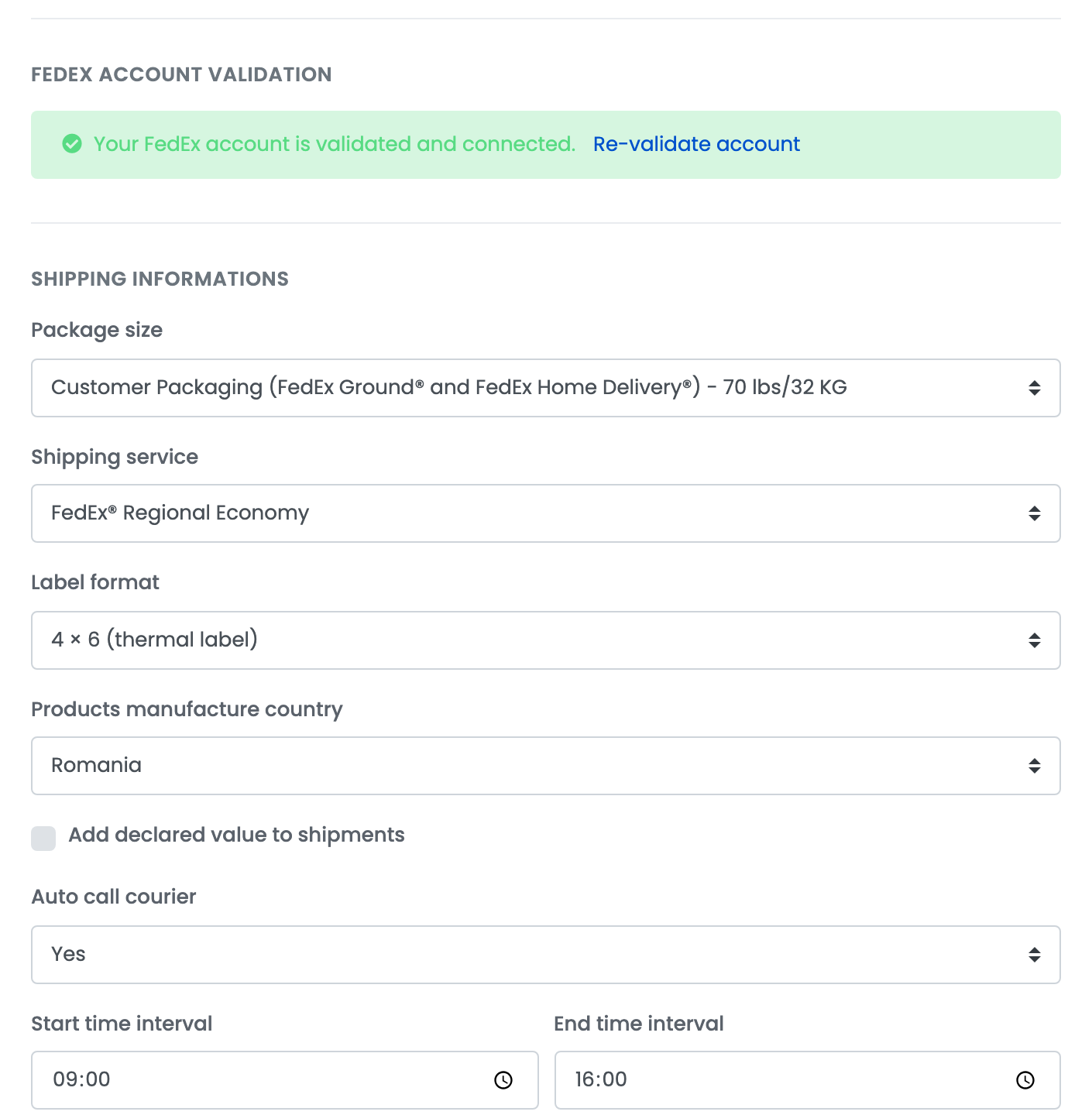Open the Label format dropdown
Image resolution: width=1092 pixels, height=1115 pixels.
[546, 640]
